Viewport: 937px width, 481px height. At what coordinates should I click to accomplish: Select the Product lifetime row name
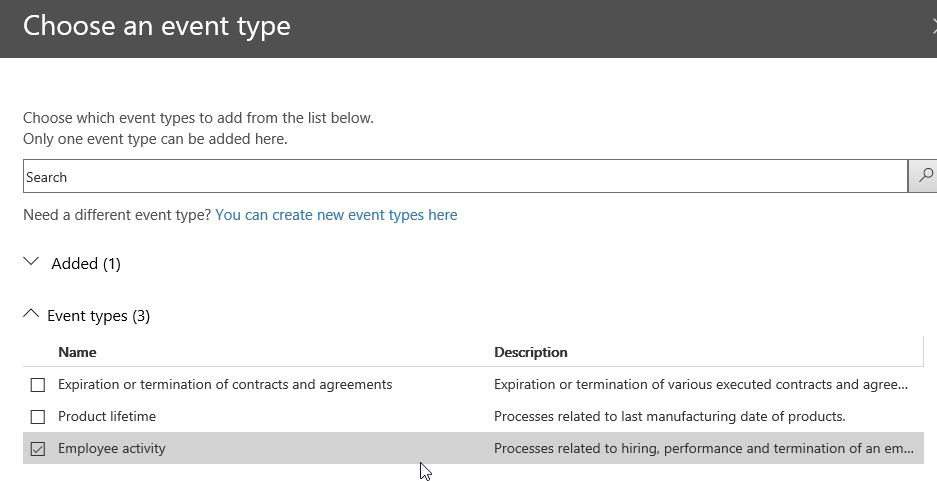[x=107, y=417]
